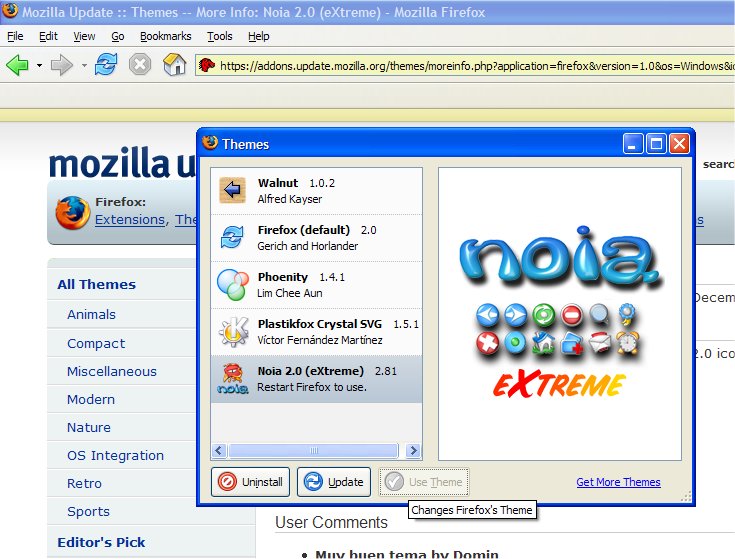Viewport: 735px width, 559px height.
Task: Click the 'Gerich and Horlander' author text
Action: coord(308,246)
